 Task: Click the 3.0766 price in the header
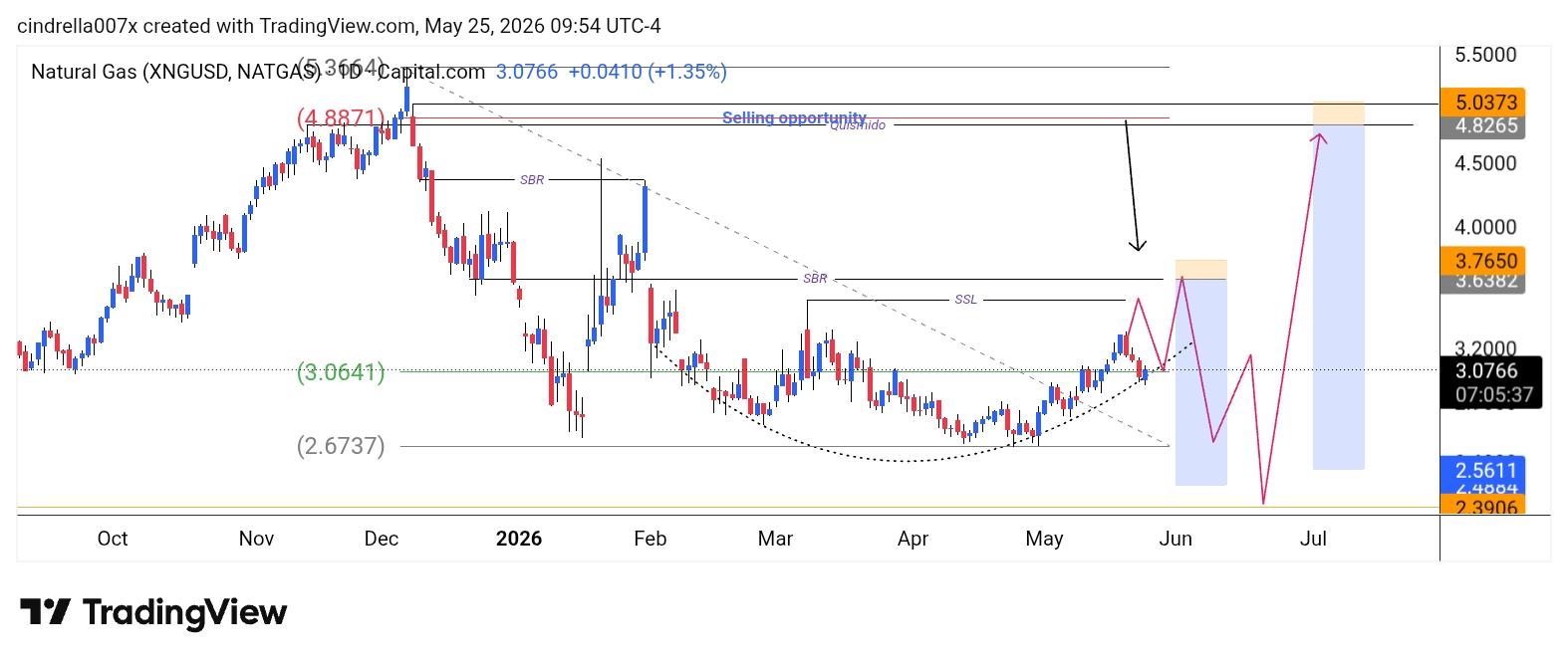tap(526, 72)
